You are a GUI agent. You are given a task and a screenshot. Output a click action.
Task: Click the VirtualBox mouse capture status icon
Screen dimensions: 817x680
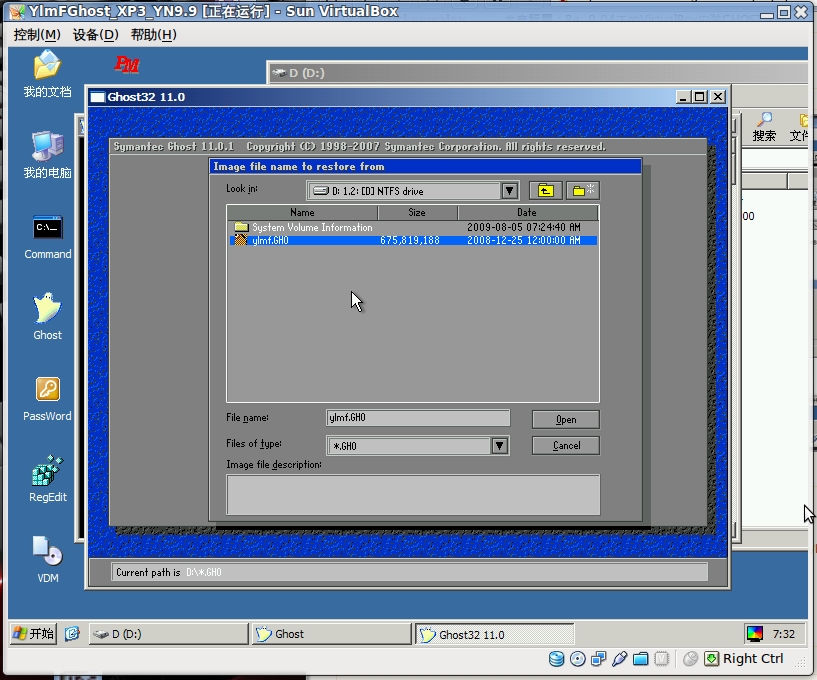tap(690, 659)
